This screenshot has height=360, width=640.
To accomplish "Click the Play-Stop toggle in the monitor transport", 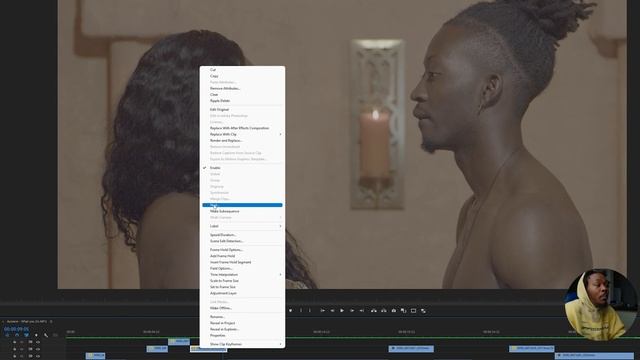I will pyautogui.click(x=342, y=311).
